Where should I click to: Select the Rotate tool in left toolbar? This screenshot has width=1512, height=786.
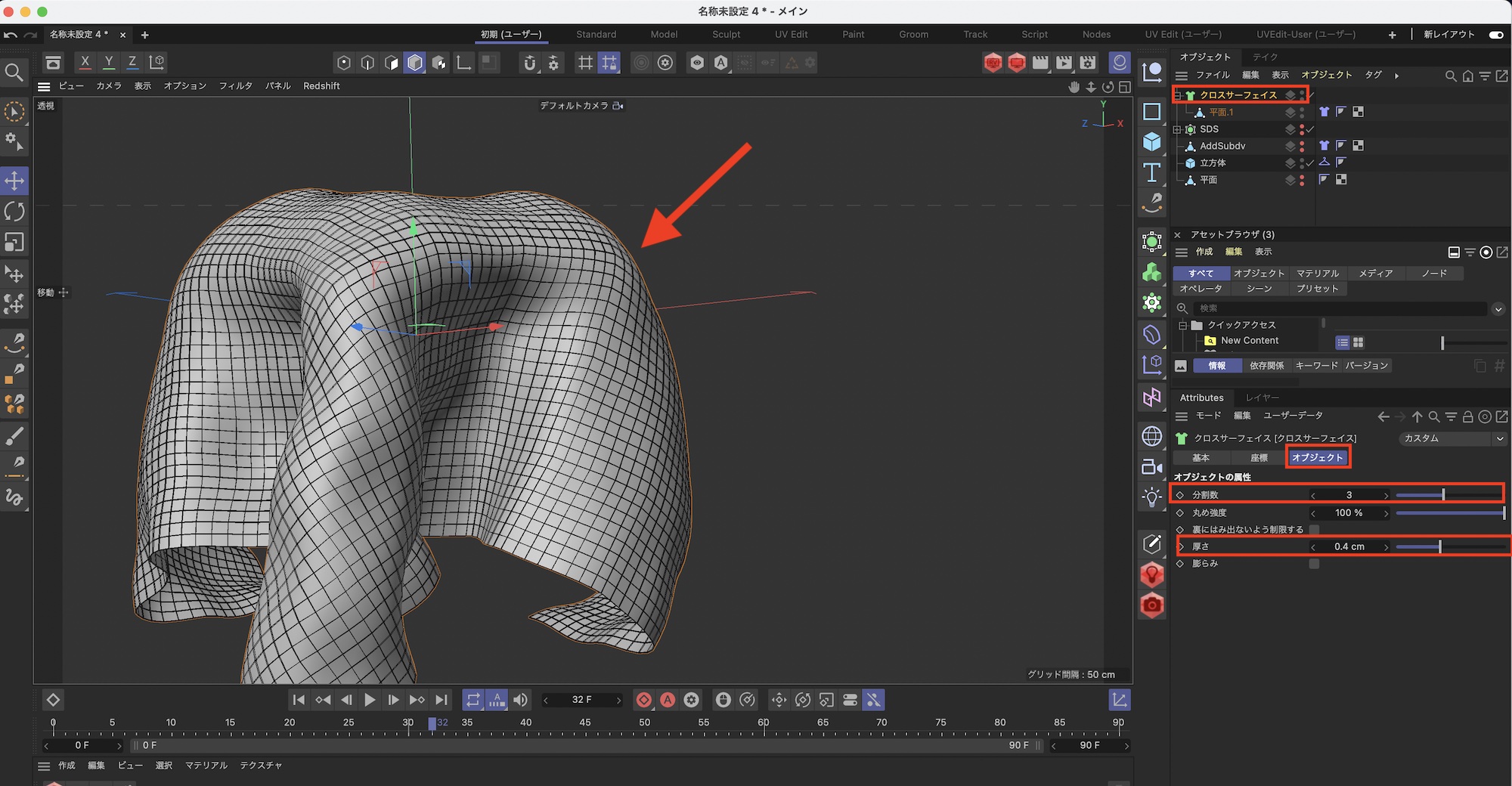(14, 212)
